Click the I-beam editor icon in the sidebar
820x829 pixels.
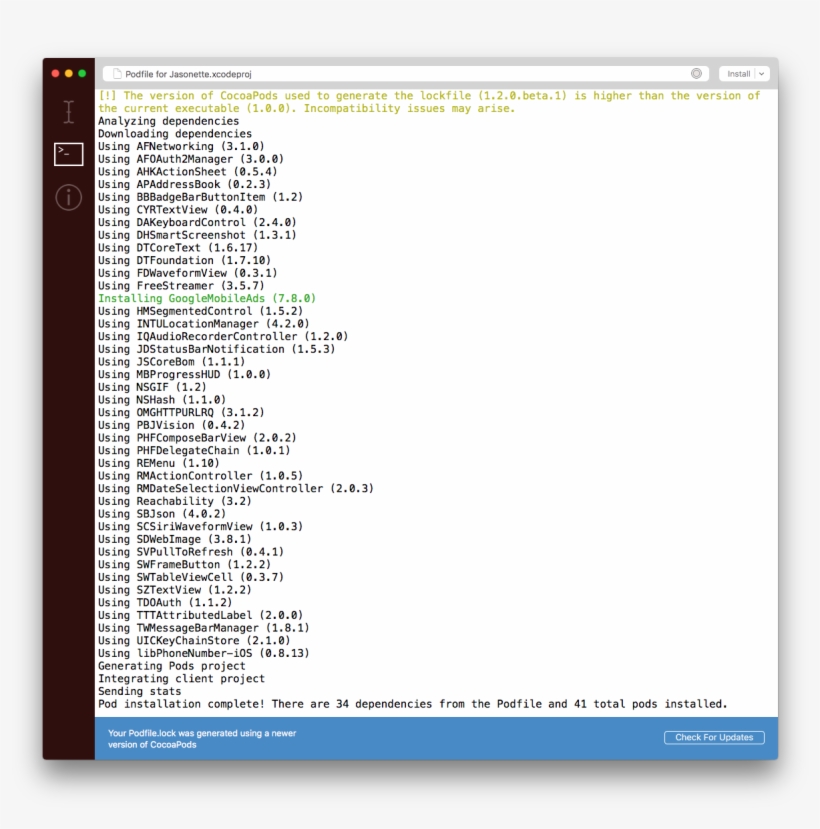pyautogui.click(x=68, y=112)
